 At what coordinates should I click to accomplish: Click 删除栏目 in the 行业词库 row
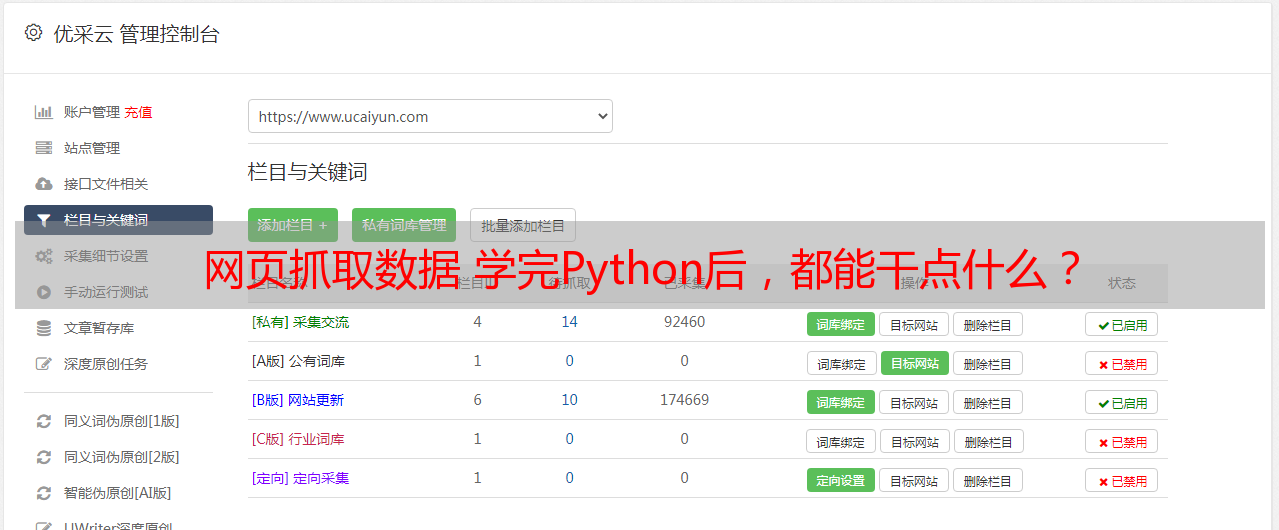click(989, 441)
